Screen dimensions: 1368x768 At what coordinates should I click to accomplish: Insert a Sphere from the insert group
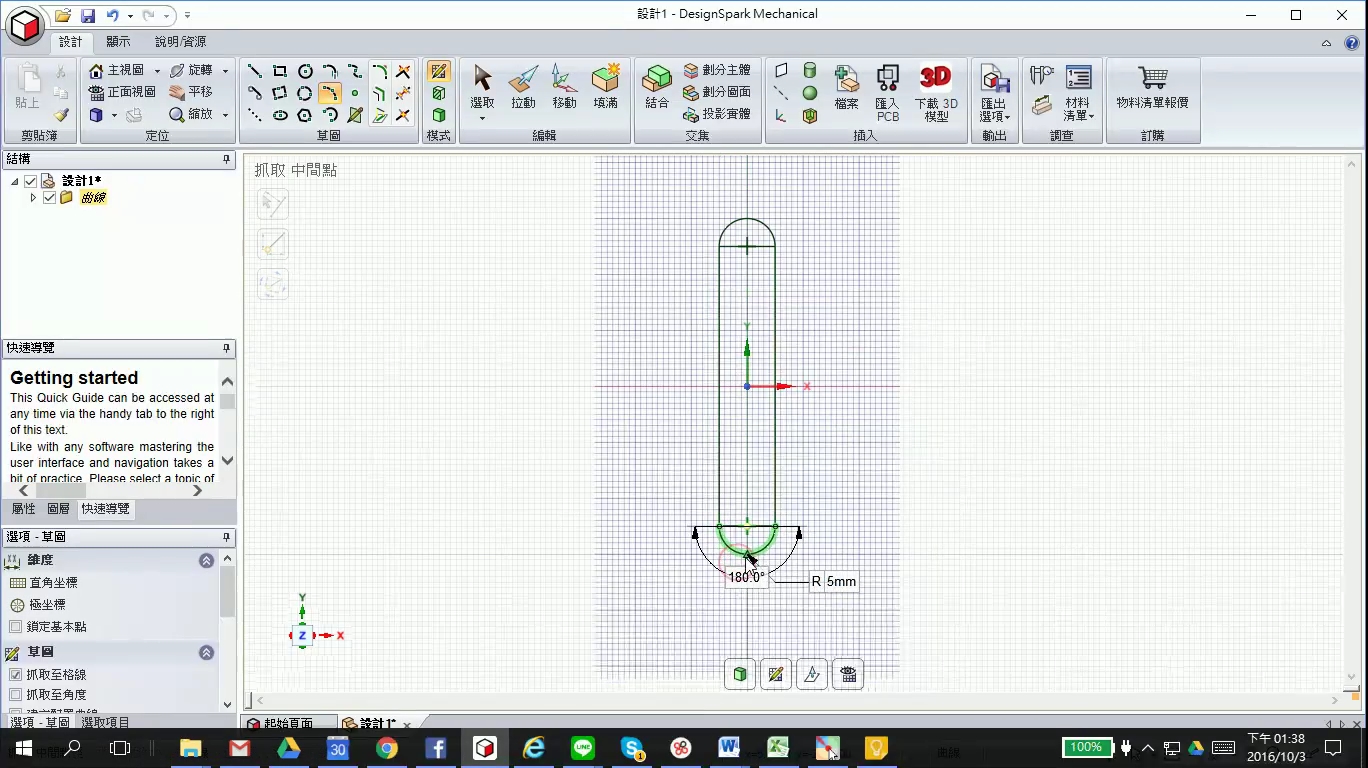click(810, 93)
